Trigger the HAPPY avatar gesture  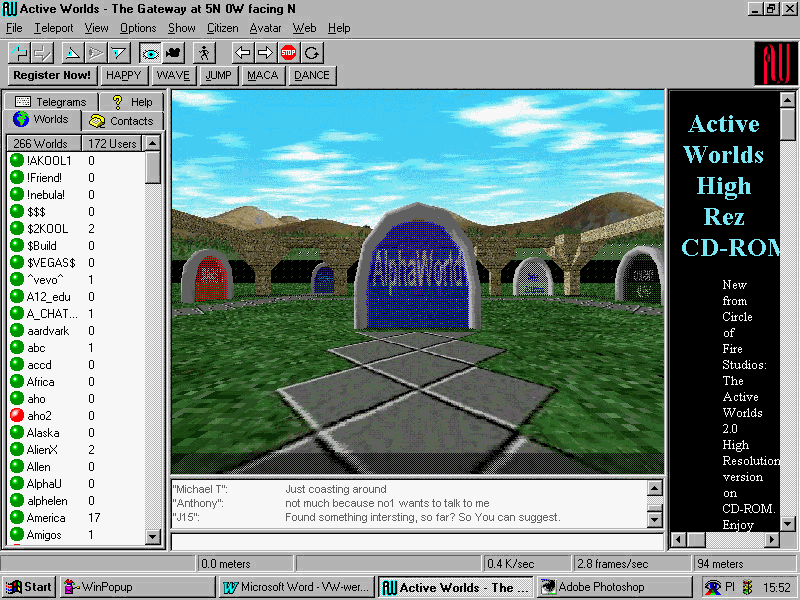coord(123,75)
